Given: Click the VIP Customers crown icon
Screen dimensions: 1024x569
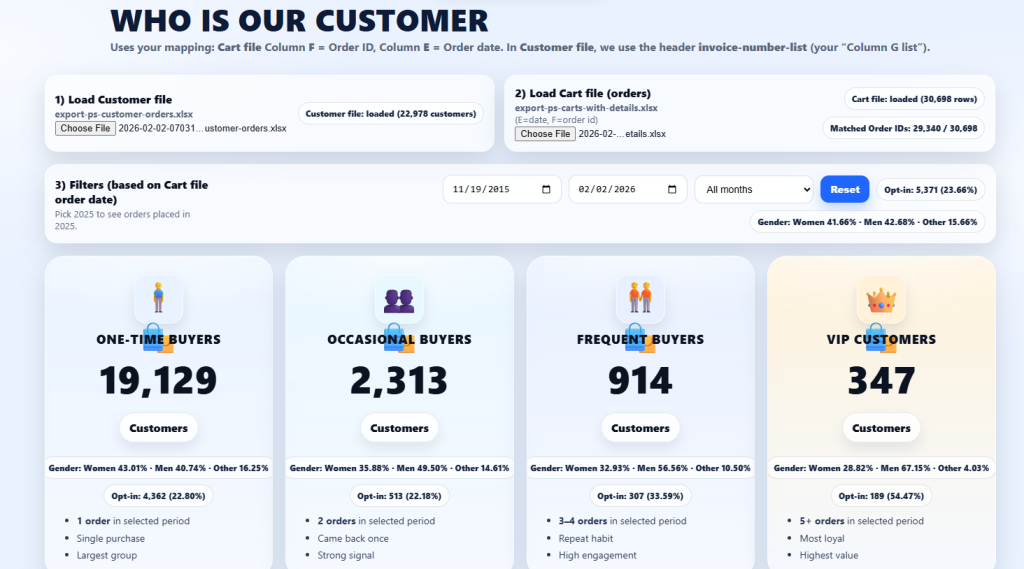Looking at the screenshot, I should pyautogui.click(x=881, y=299).
